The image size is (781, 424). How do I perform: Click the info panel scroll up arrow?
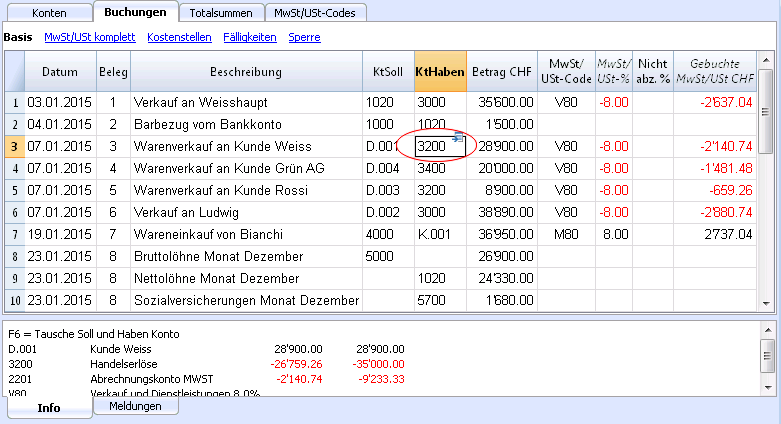tap(768, 330)
